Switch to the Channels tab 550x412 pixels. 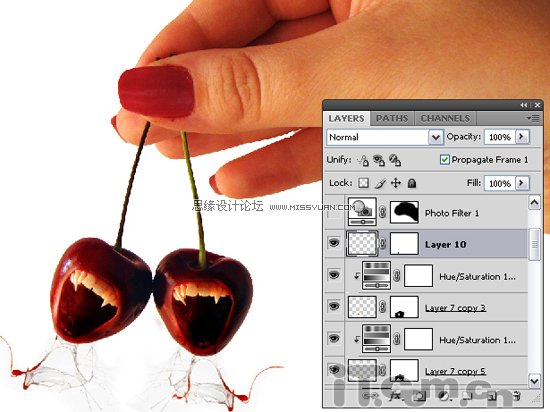pos(445,119)
